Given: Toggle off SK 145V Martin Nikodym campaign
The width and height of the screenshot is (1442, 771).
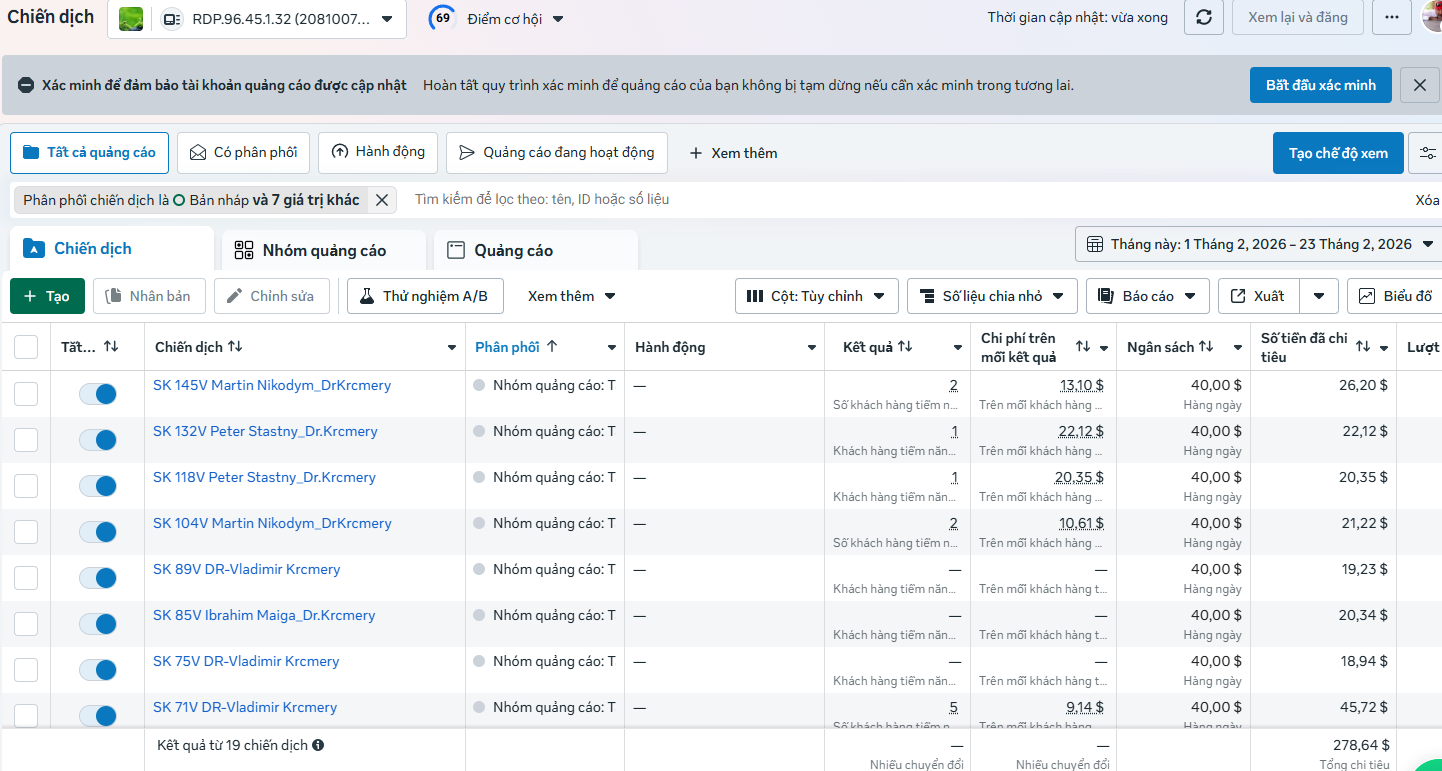Looking at the screenshot, I should pos(98,394).
